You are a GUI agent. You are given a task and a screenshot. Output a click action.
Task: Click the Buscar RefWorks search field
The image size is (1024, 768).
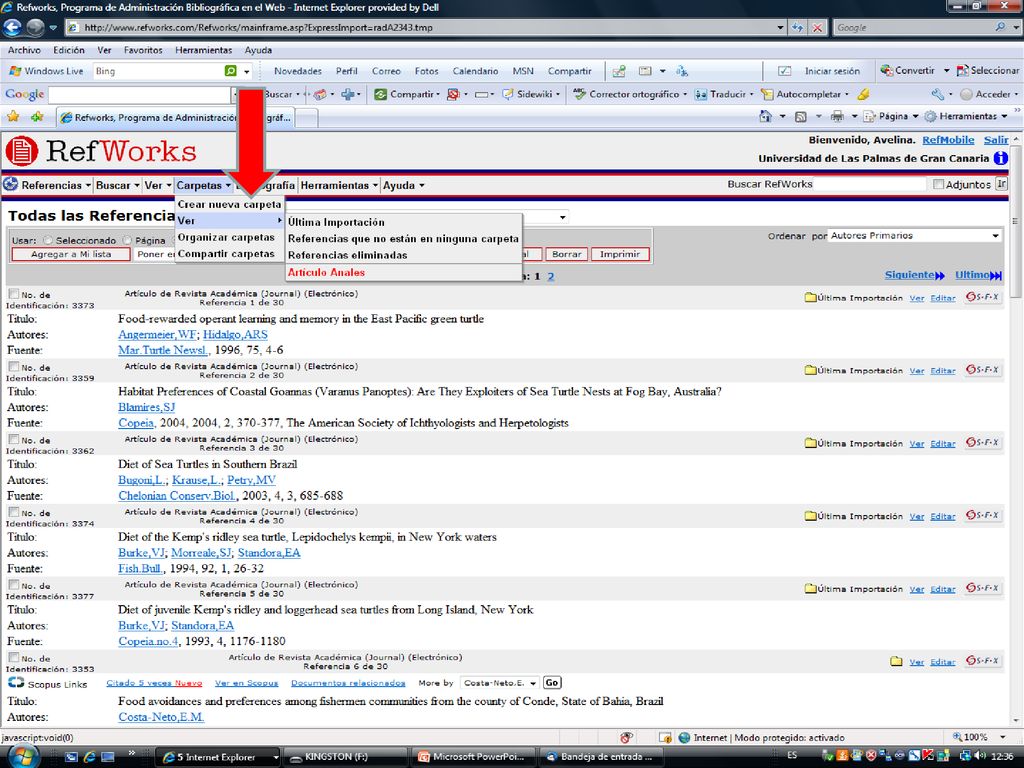tap(870, 184)
